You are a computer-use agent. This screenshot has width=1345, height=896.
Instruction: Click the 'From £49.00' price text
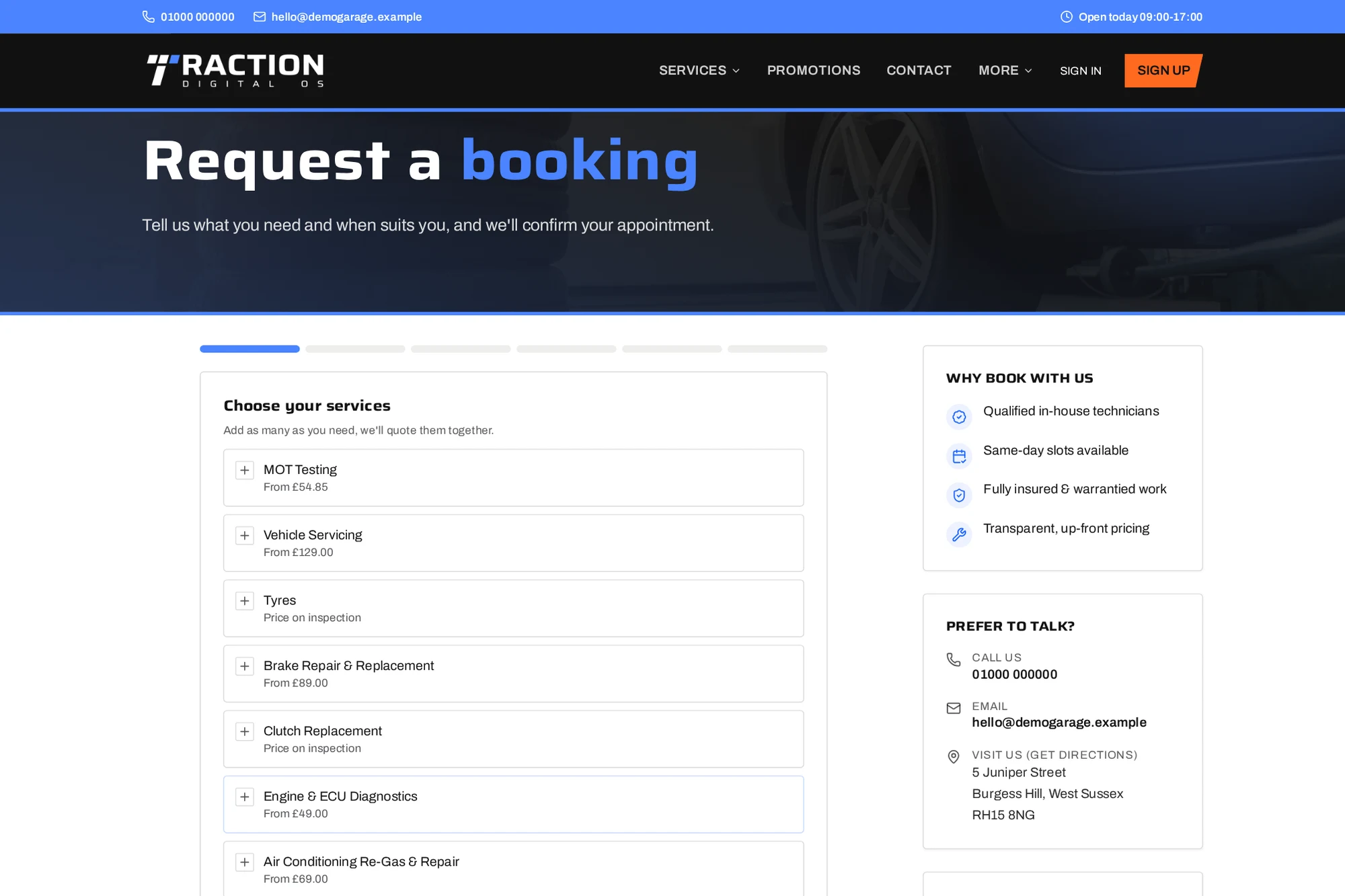point(296,813)
